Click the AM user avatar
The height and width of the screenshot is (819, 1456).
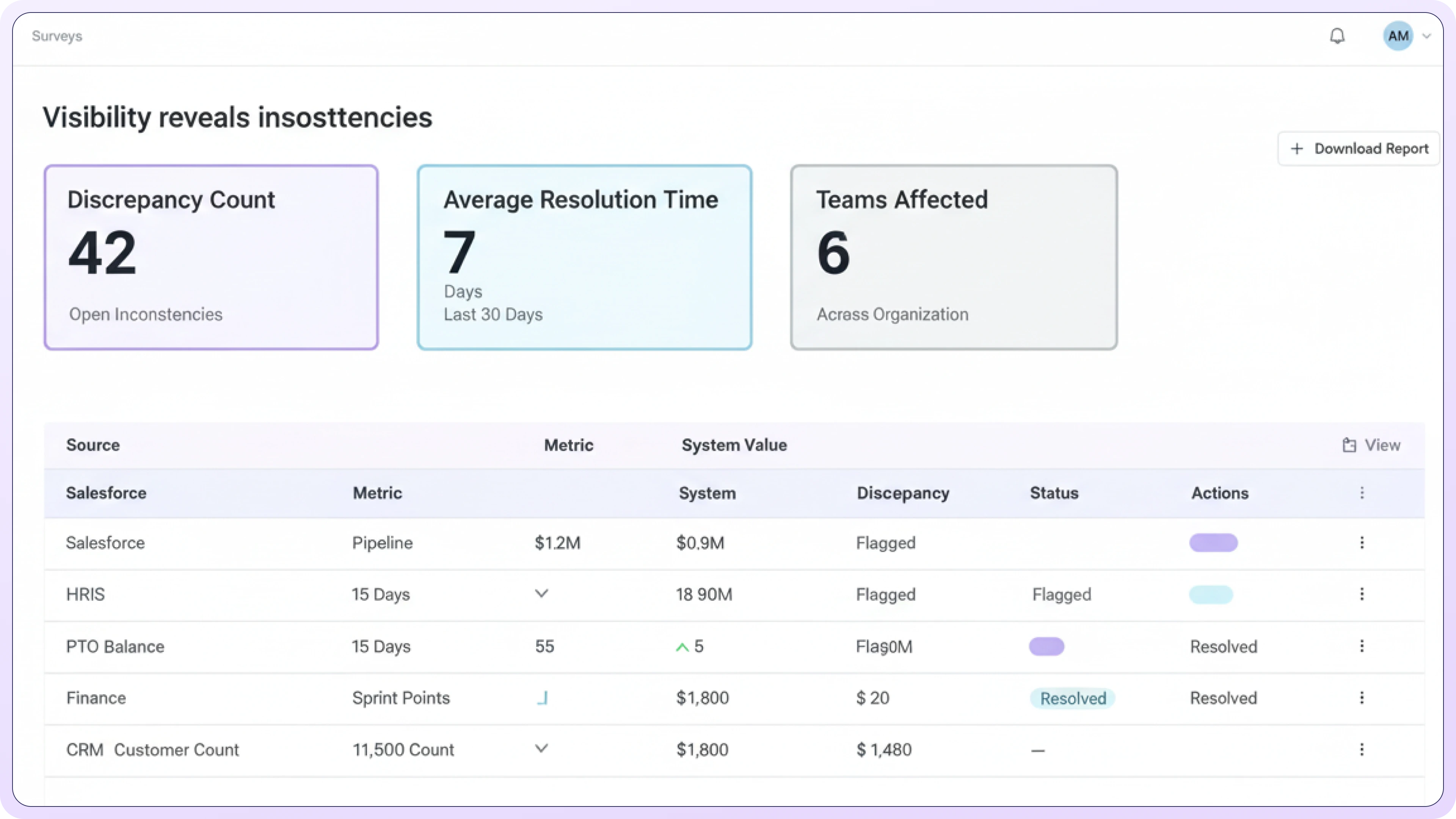coord(1398,36)
